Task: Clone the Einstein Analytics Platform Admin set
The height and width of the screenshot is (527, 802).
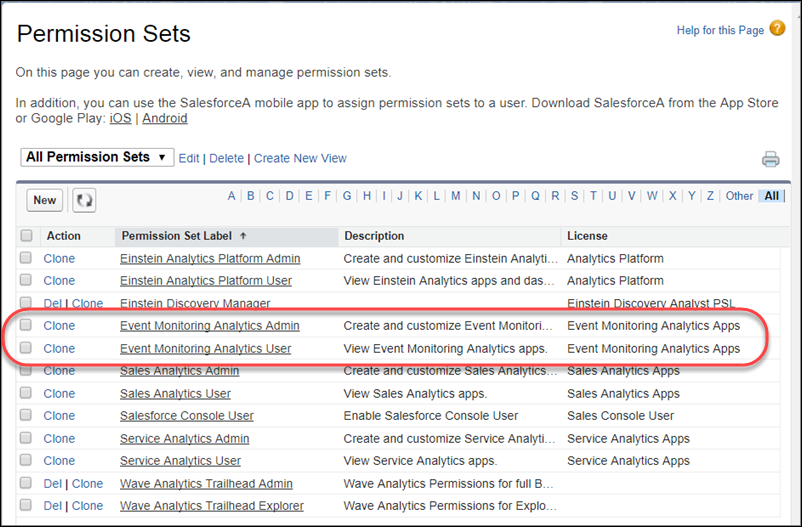Action: click(x=59, y=258)
